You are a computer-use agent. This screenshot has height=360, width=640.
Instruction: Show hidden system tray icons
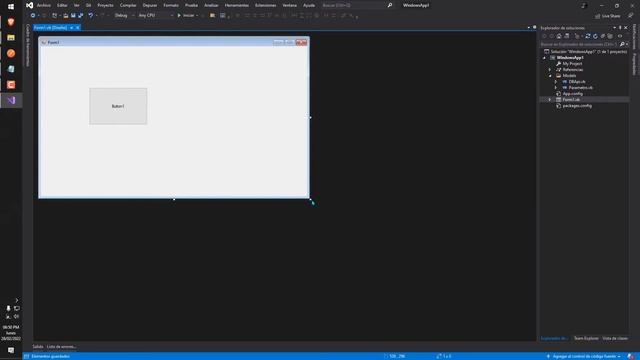[17, 300]
